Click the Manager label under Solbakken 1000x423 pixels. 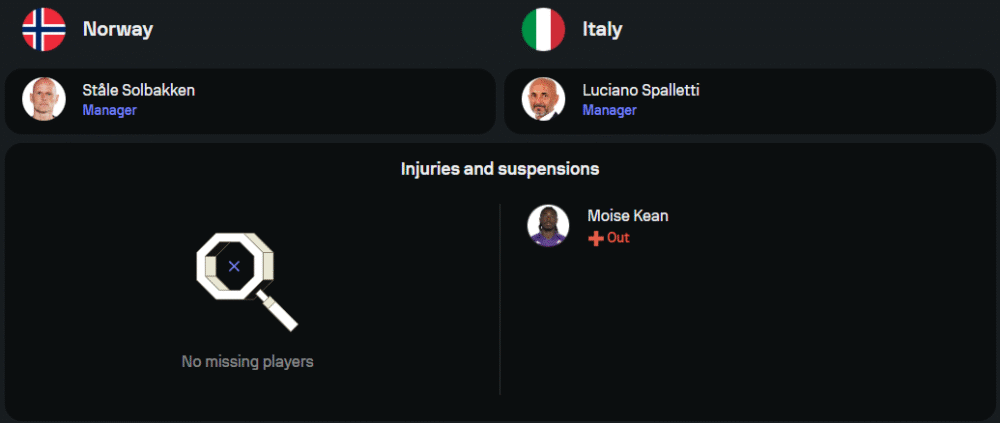(x=109, y=110)
